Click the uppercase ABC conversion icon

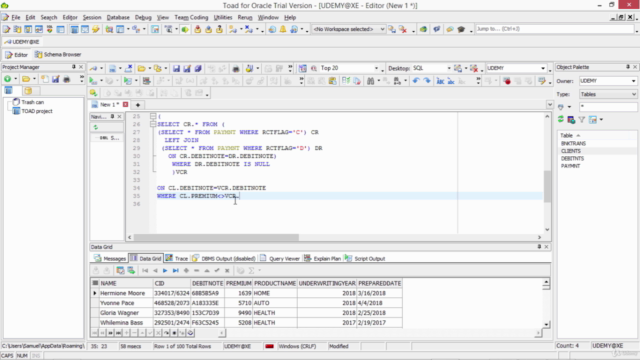pos(440,81)
